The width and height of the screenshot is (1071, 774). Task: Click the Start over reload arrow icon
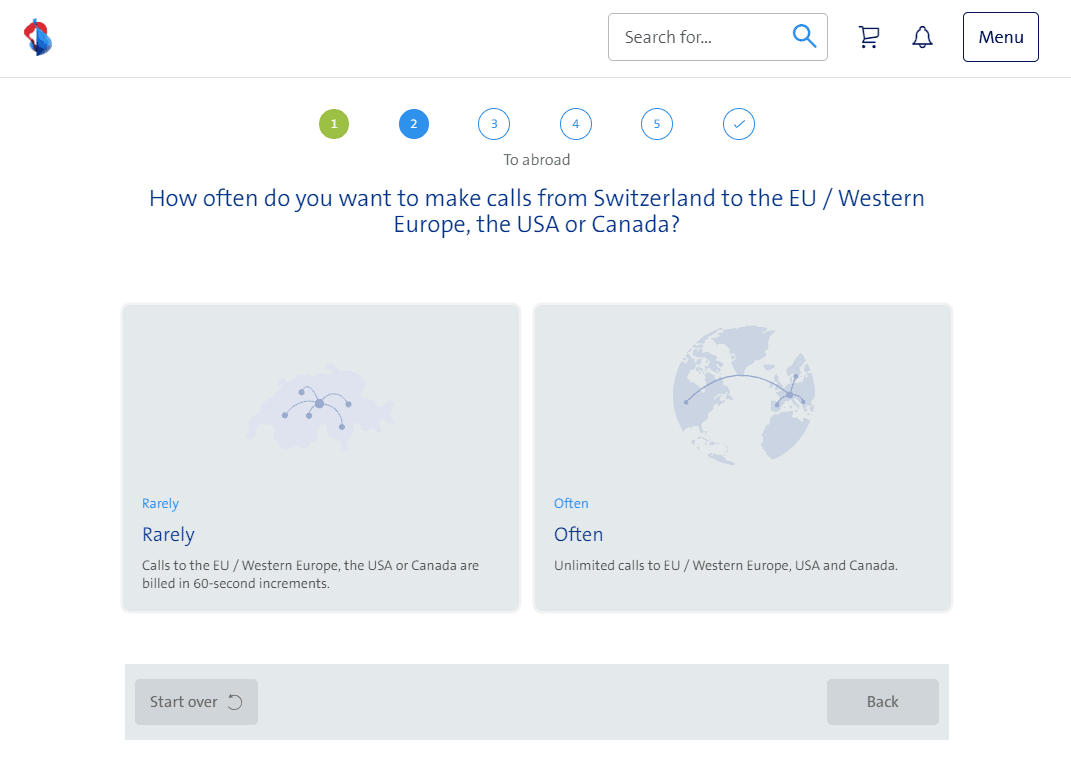(235, 702)
